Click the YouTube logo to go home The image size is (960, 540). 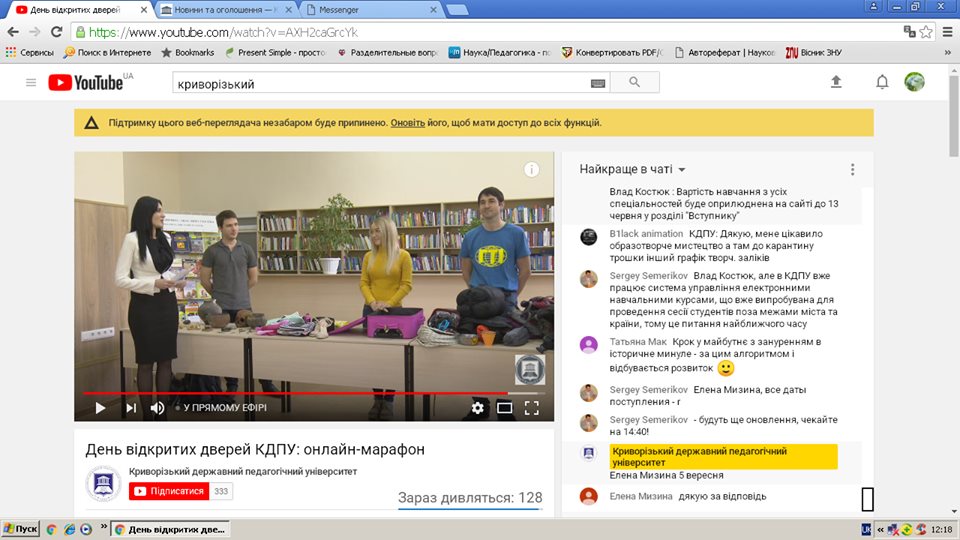(x=90, y=83)
